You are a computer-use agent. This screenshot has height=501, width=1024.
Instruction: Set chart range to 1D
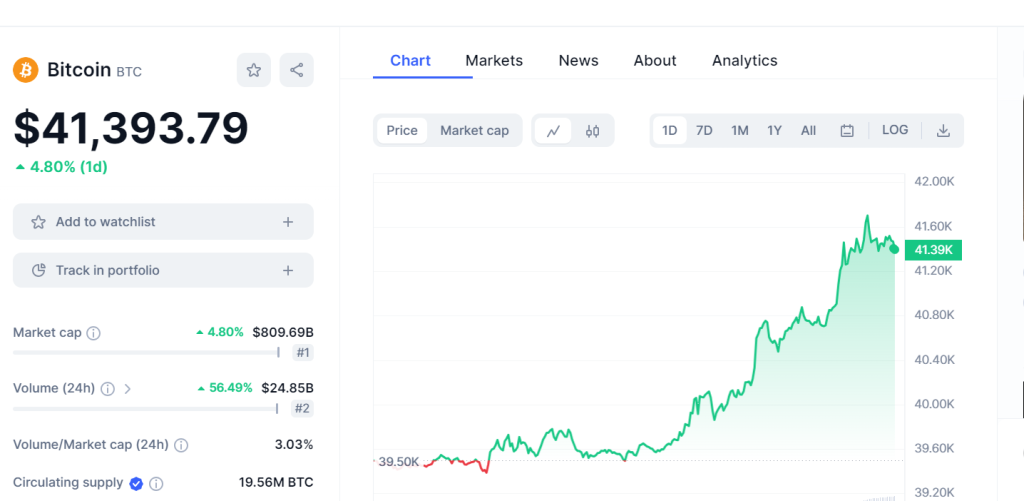[669, 131]
